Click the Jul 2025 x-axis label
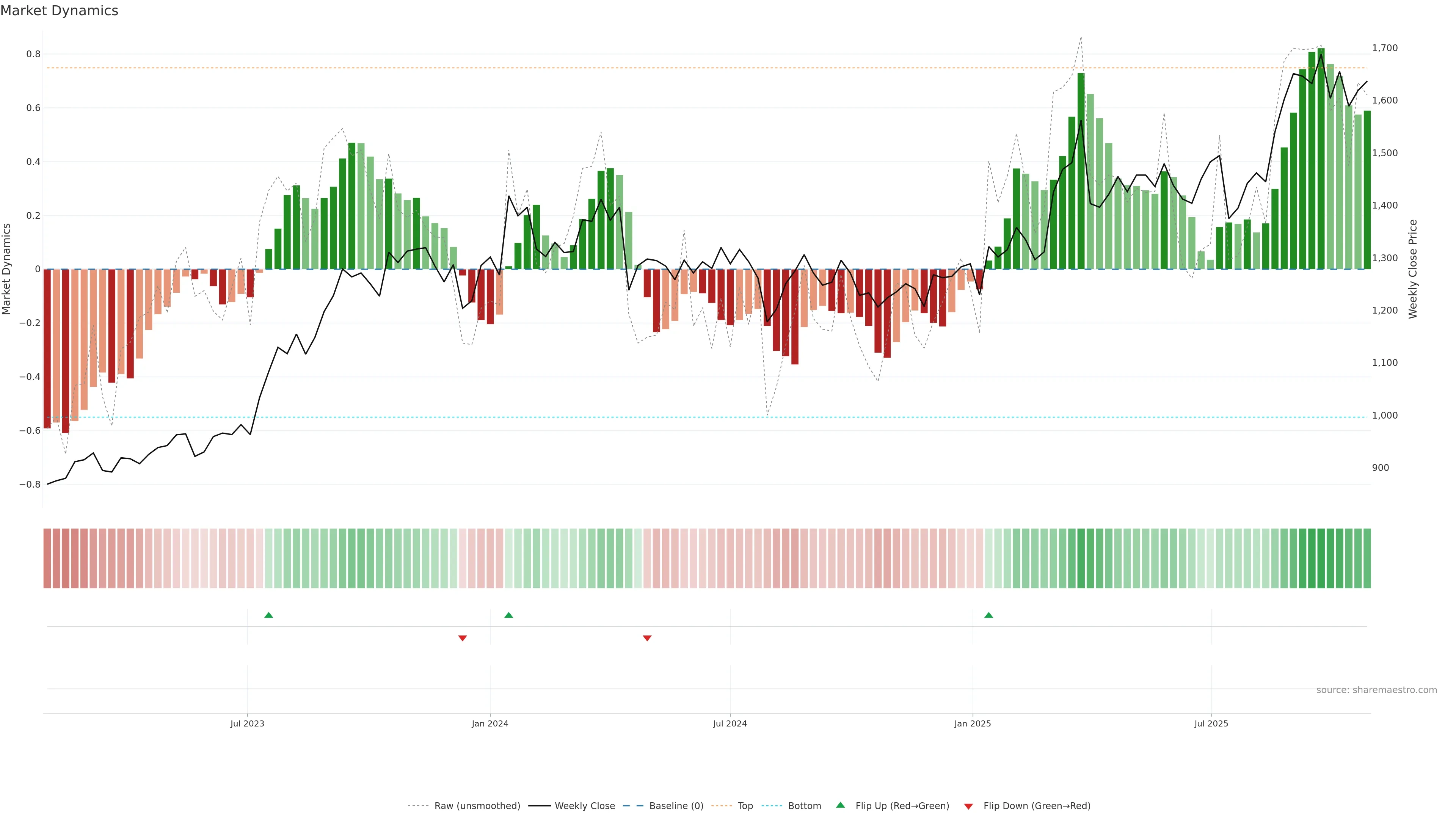The height and width of the screenshot is (819, 1456). coord(1211,723)
